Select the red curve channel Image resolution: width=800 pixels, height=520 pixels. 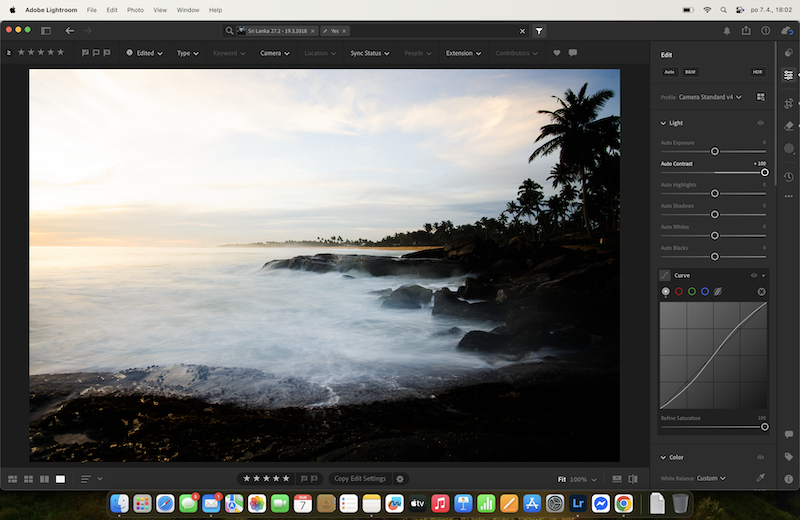click(679, 291)
